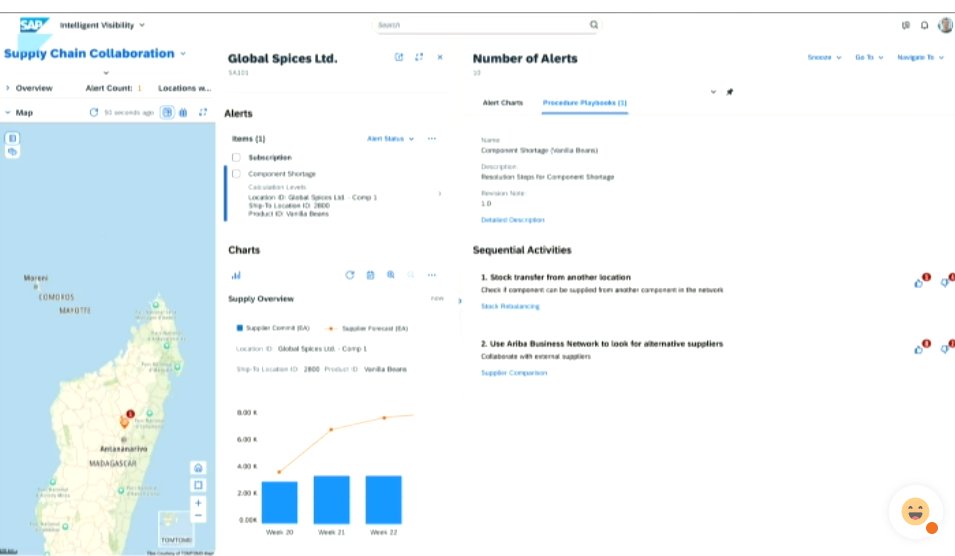
Task: Close the Global Spices Ltd. panel
Action: [440, 57]
